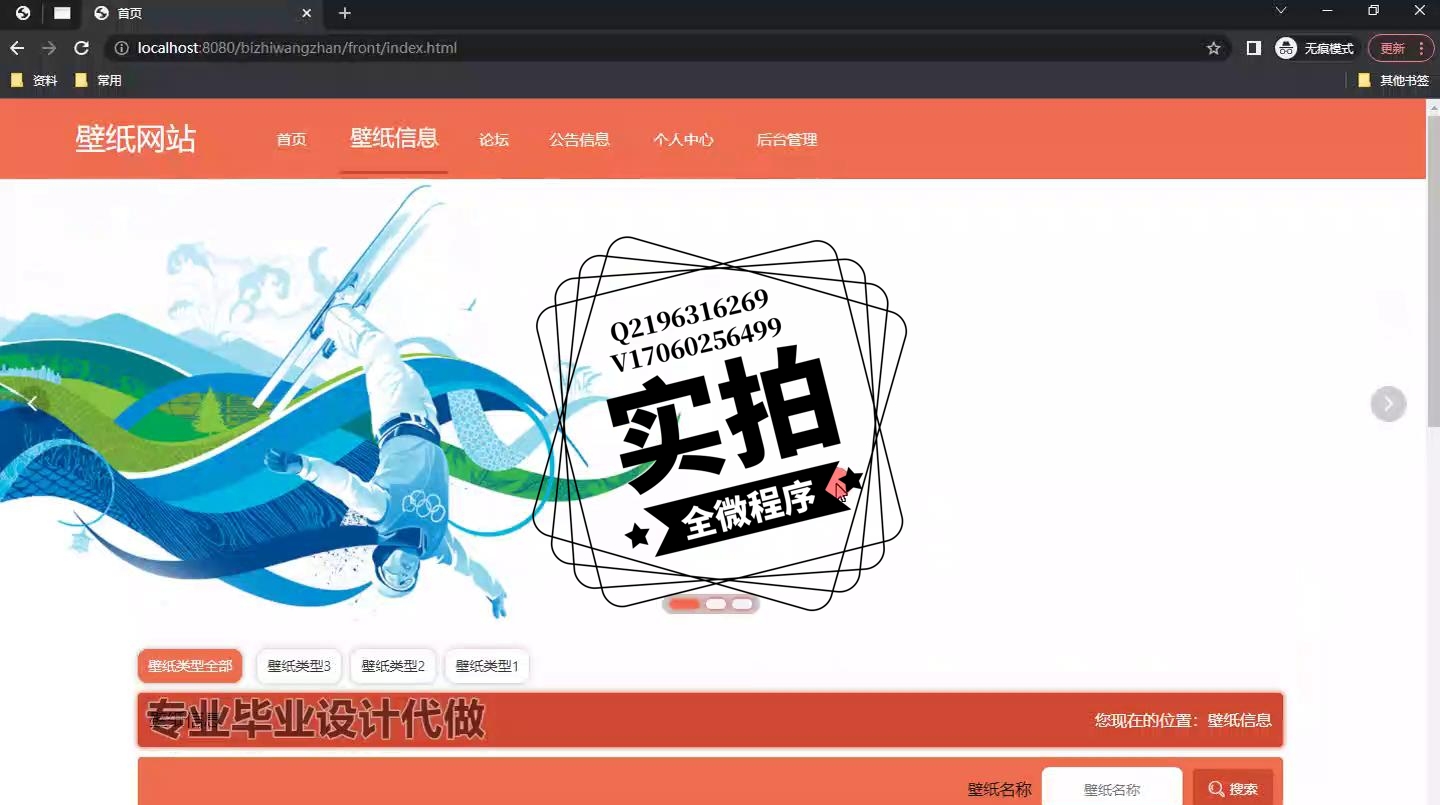Open the tab search dropdown arrow
The height and width of the screenshot is (805, 1440).
tap(1280, 10)
